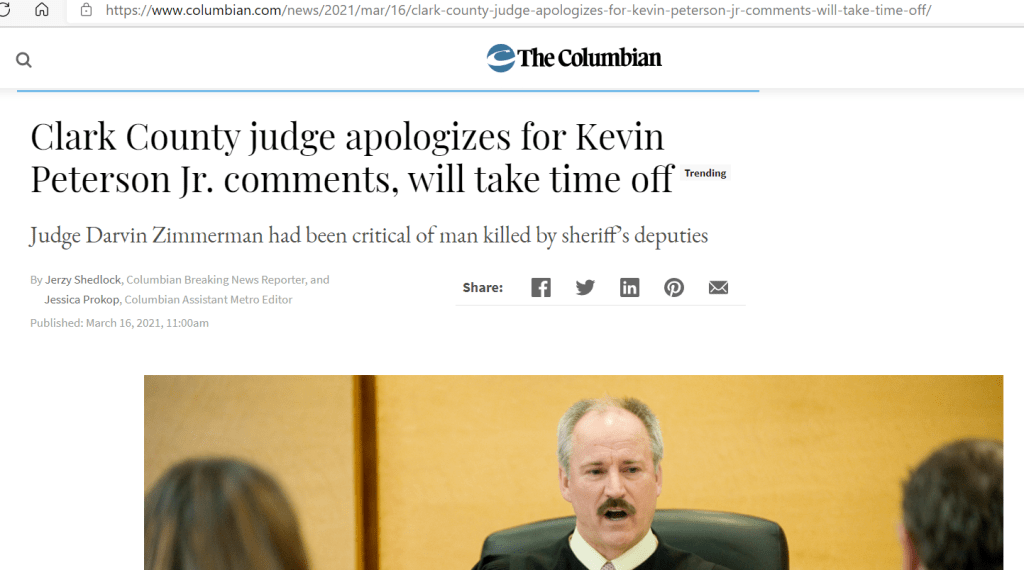Image resolution: width=1024 pixels, height=570 pixels.
Task: Click the Judge Darvin Zimmerman subheadline
Action: click(369, 235)
